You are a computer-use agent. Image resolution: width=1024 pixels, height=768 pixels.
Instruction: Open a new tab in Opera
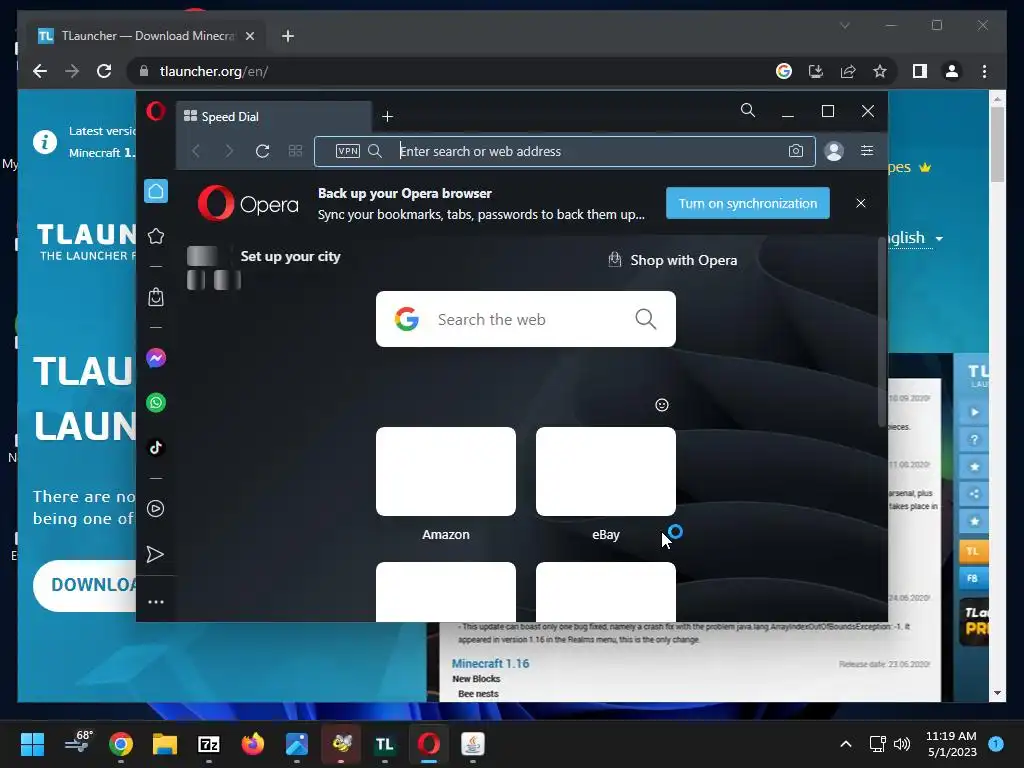[x=387, y=116]
